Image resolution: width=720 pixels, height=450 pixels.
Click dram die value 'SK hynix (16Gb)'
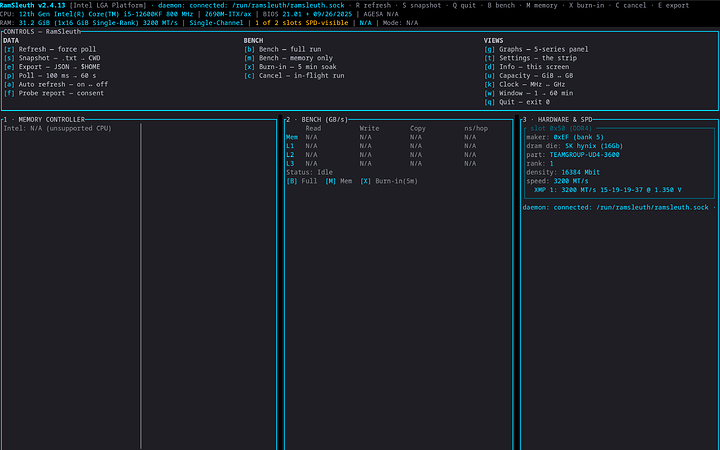pos(594,146)
